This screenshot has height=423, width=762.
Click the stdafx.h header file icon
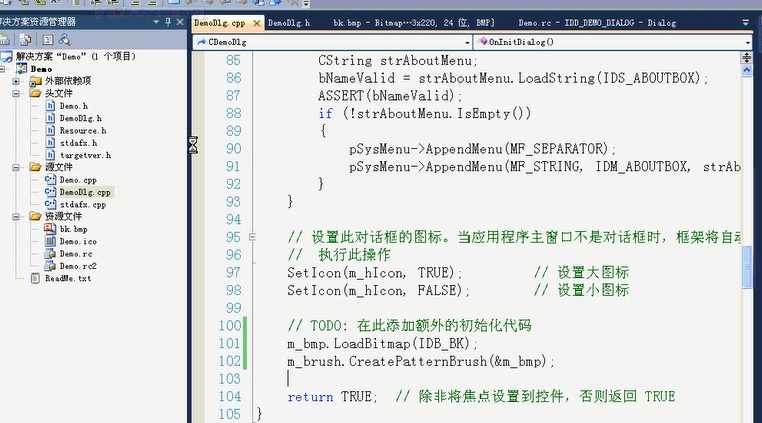pos(50,142)
